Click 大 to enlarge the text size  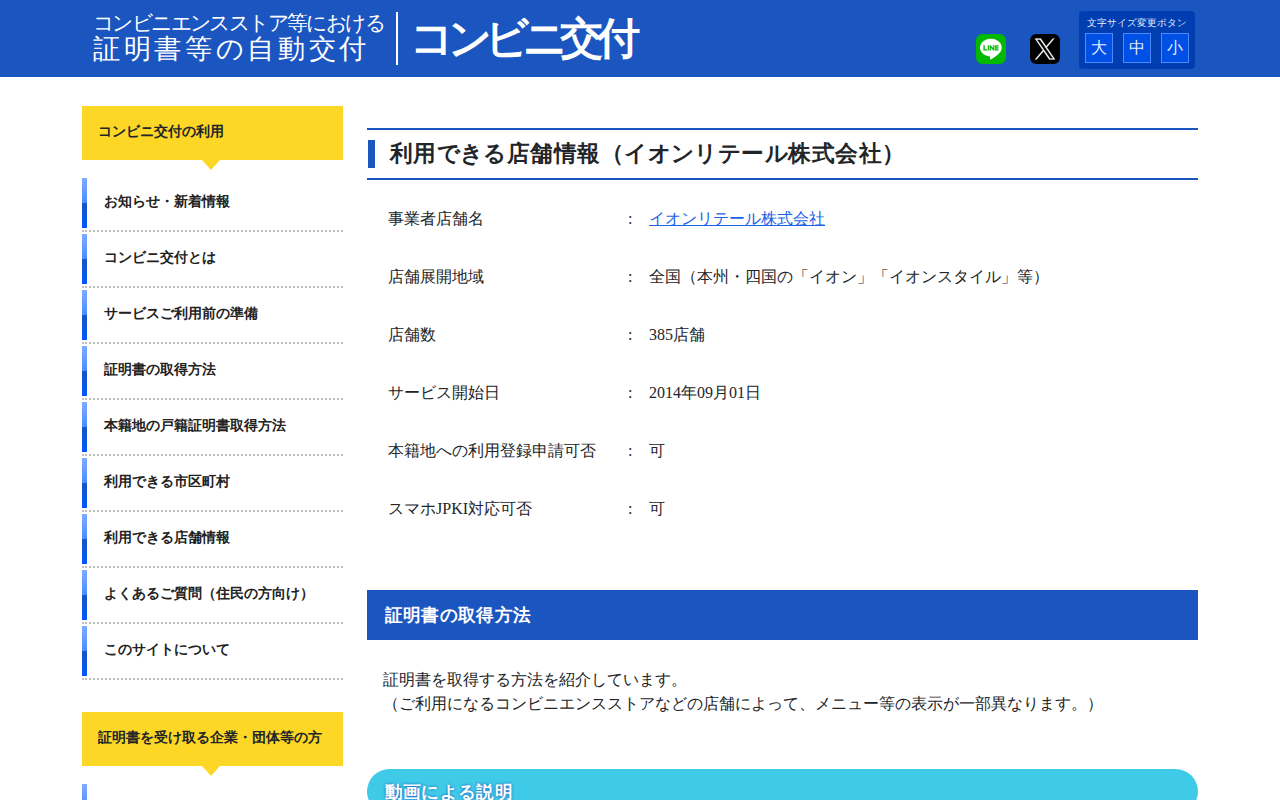(x=1098, y=48)
